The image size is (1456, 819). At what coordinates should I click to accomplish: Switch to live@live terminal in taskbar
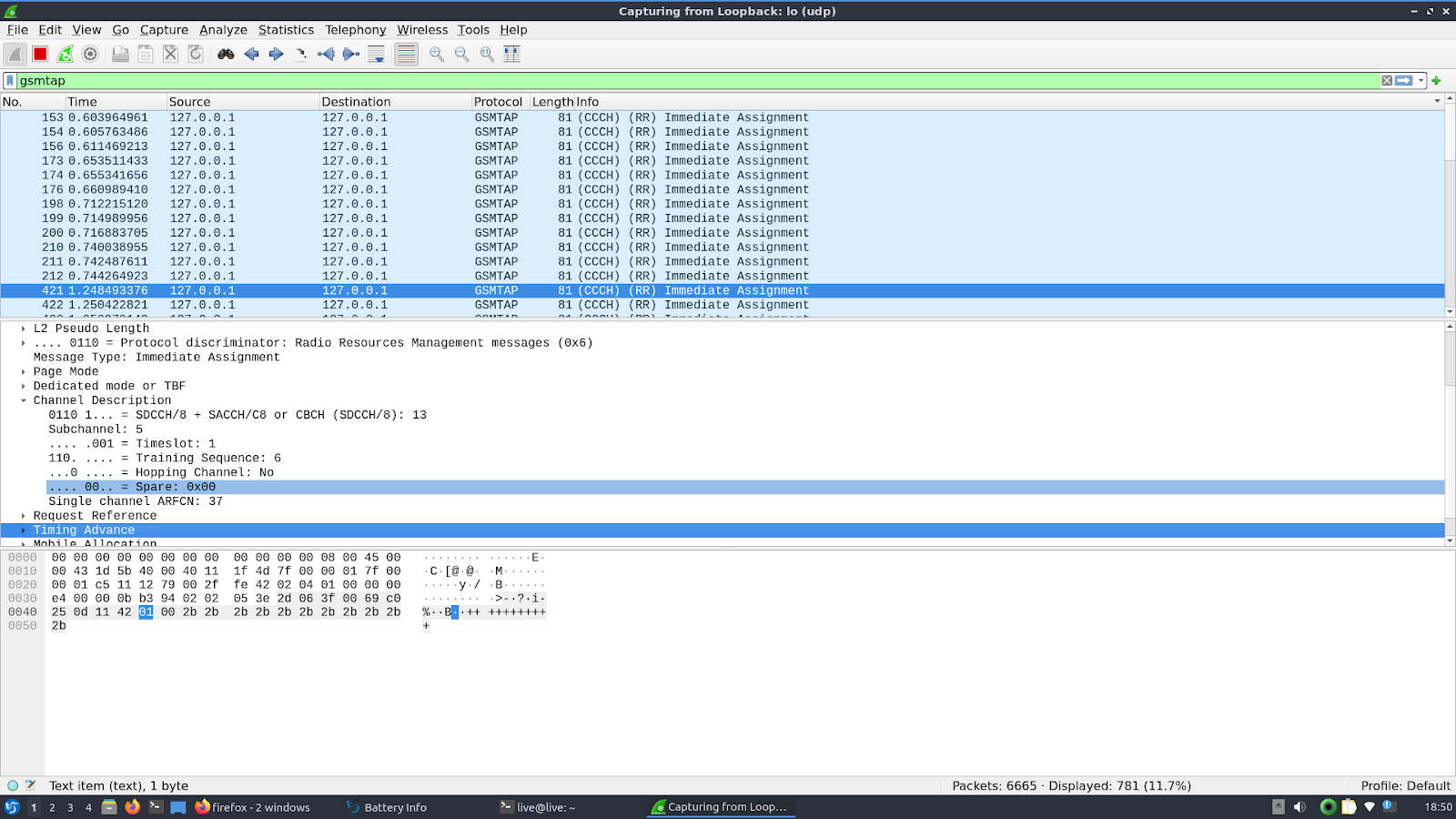point(538,807)
